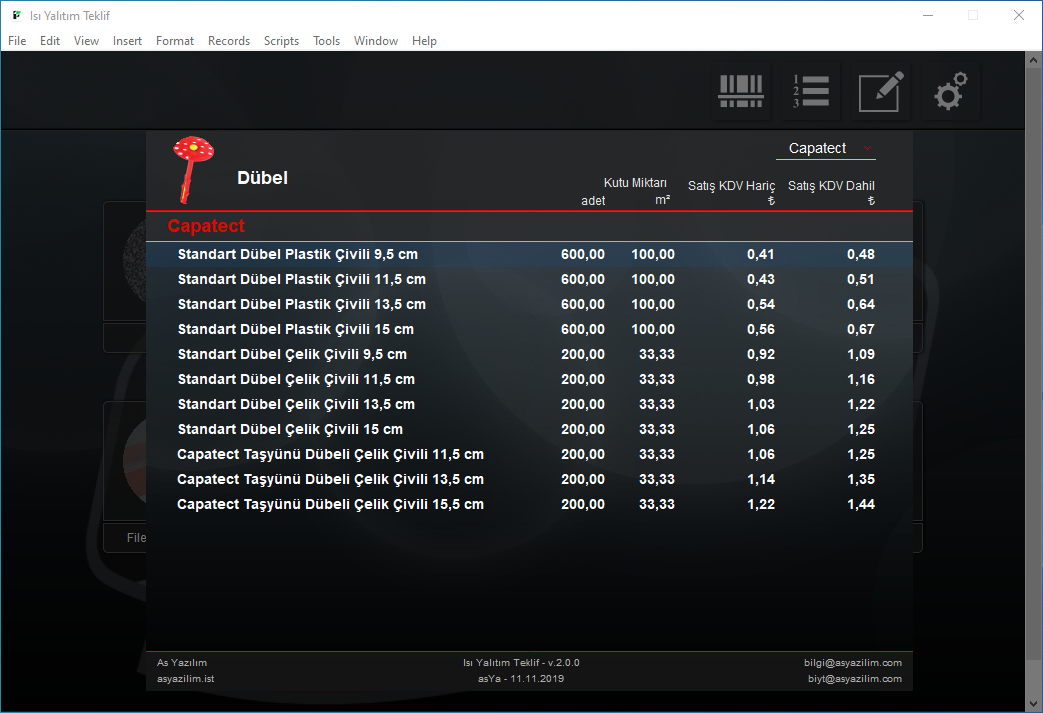Click the Dübel title text
This screenshot has height=713, width=1043.
263,178
